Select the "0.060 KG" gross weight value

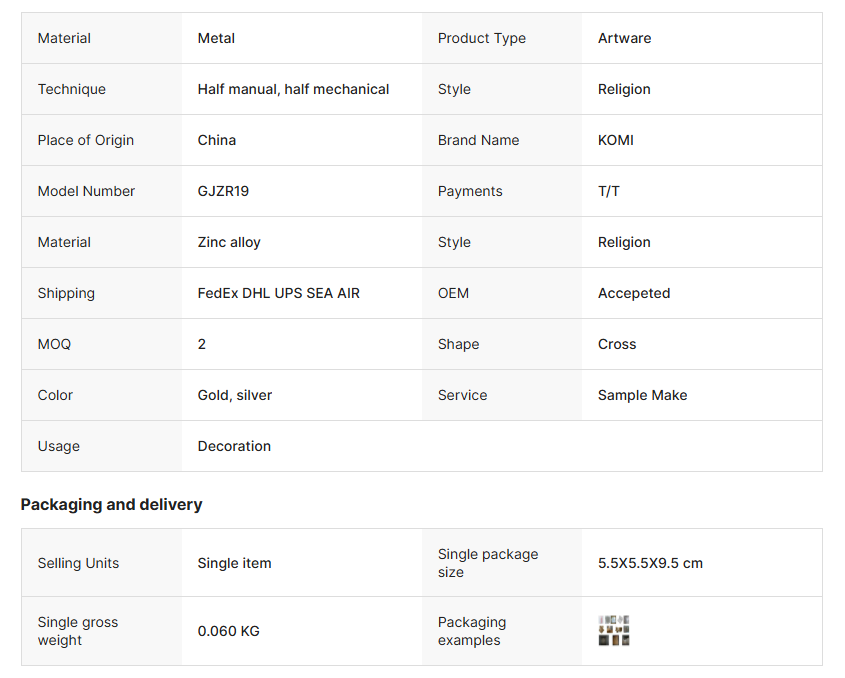coord(228,631)
